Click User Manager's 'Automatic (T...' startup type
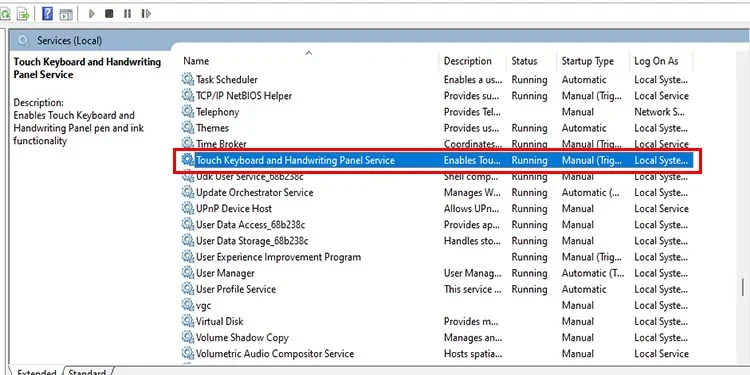750x375 pixels. [593, 273]
